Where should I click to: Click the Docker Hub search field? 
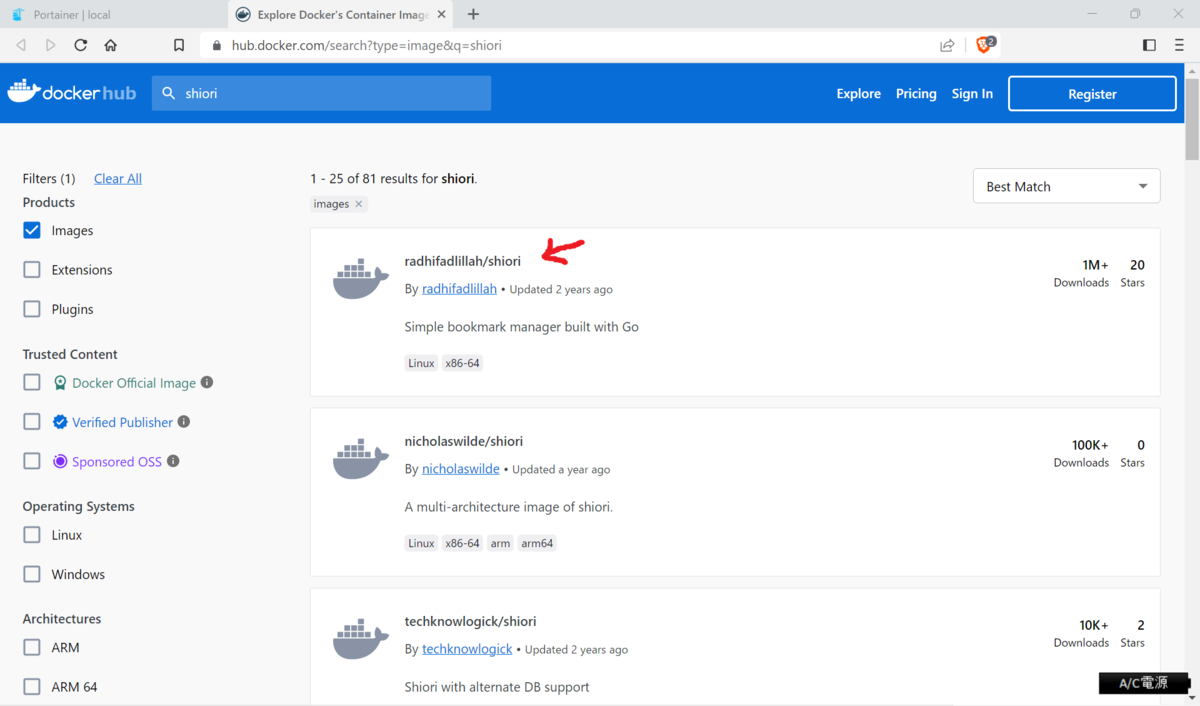pyautogui.click(x=322, y=93)
